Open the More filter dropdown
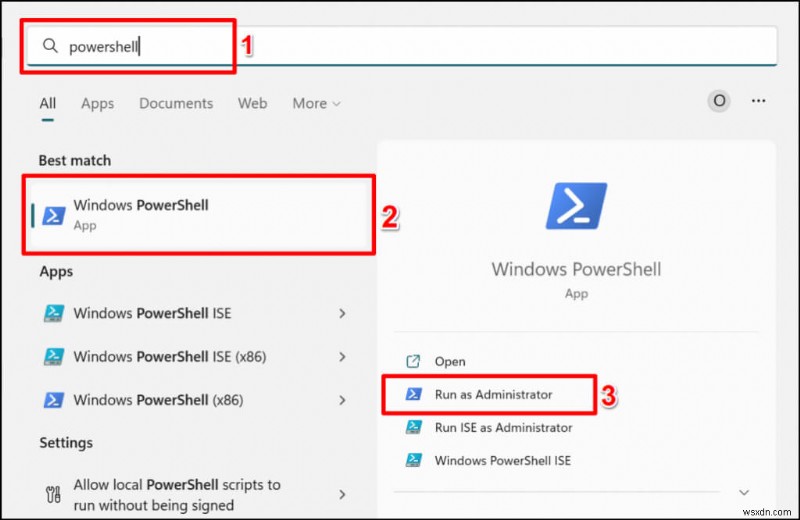 coord(316,104)
